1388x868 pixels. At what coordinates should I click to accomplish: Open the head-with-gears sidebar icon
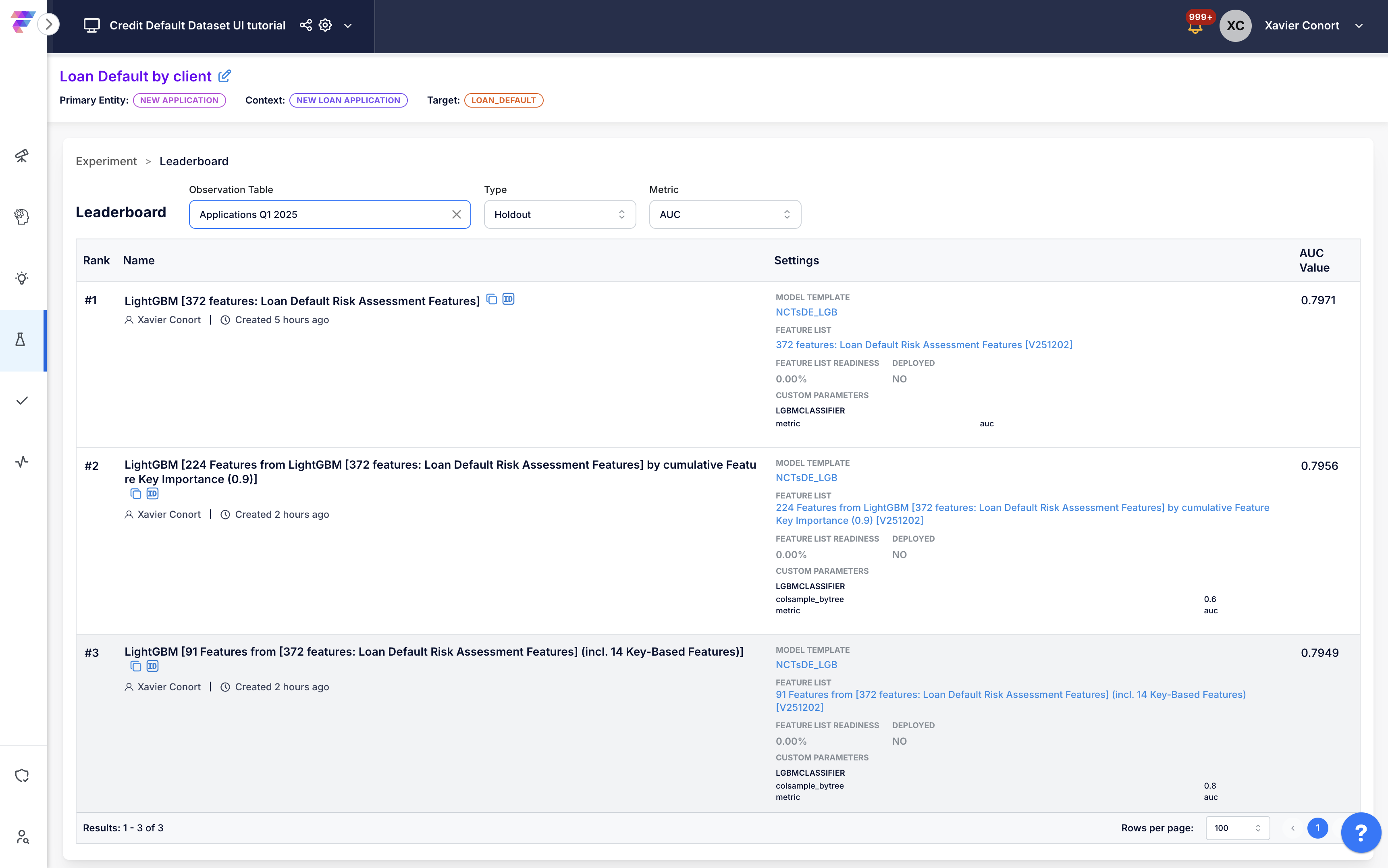coord(22,216)
